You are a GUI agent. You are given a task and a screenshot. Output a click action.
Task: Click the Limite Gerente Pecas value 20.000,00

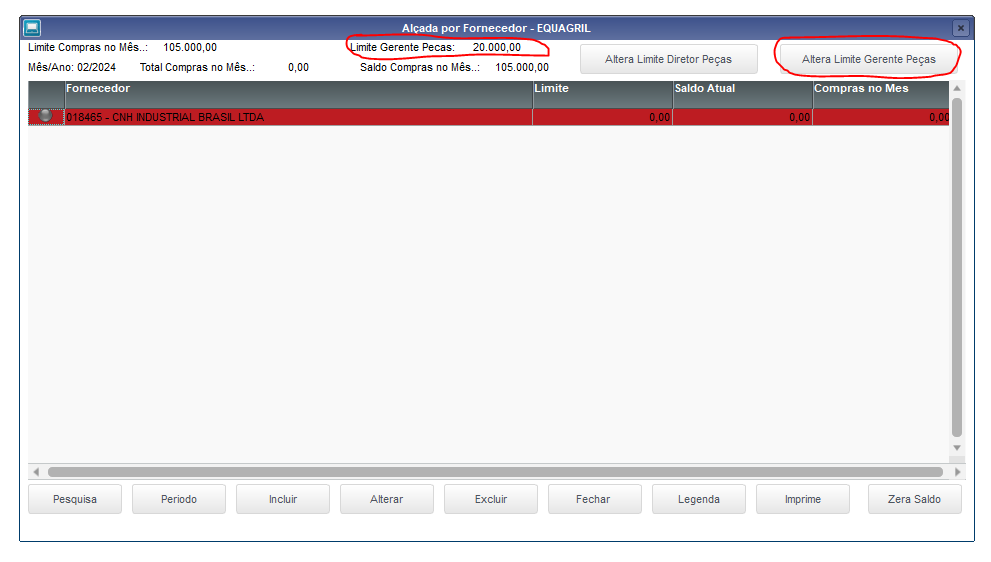pos(497,47)
